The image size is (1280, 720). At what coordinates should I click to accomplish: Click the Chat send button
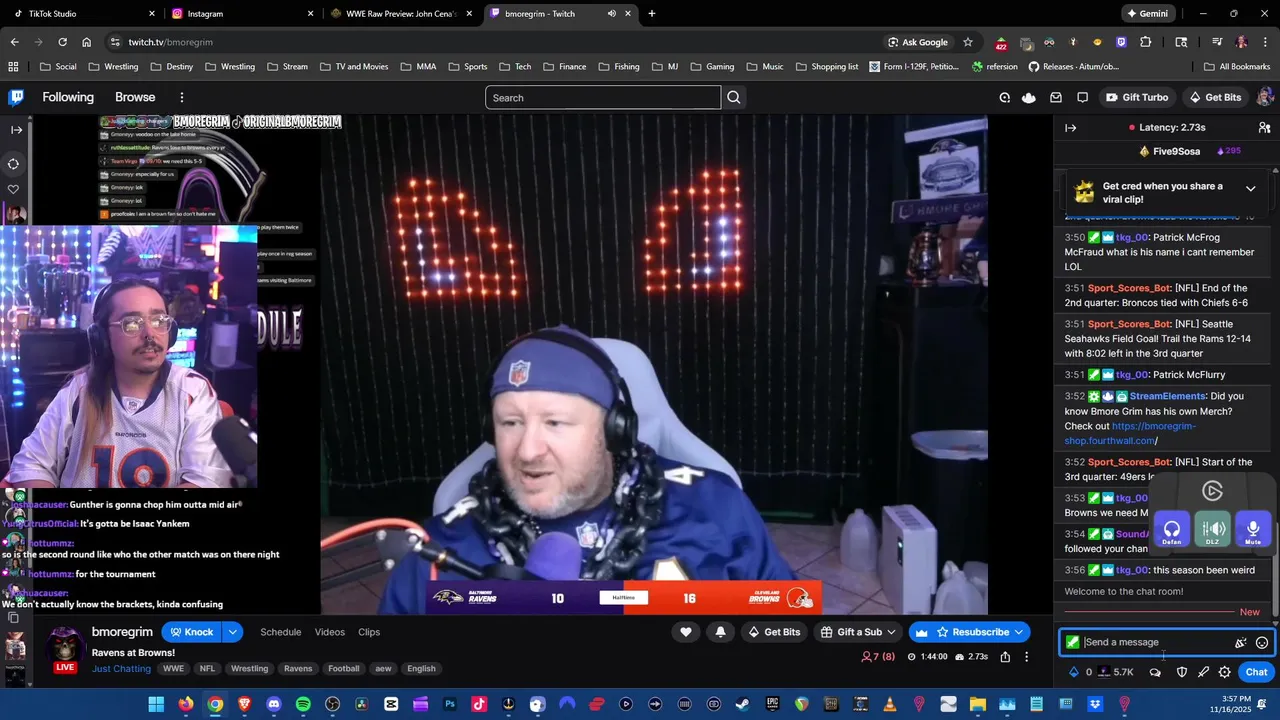point(1256,672)
